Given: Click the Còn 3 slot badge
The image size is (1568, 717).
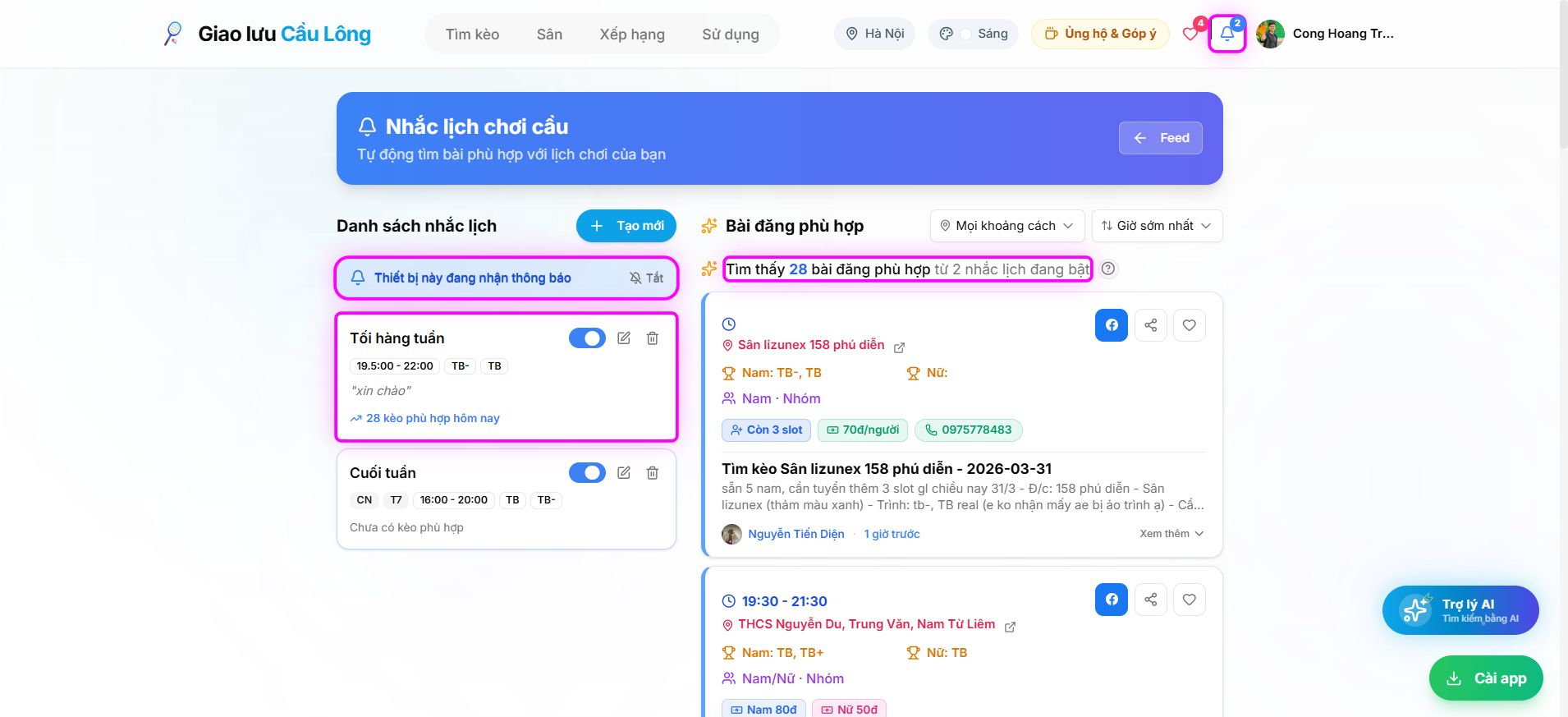Looking at the screenshot, I should 766,430.
